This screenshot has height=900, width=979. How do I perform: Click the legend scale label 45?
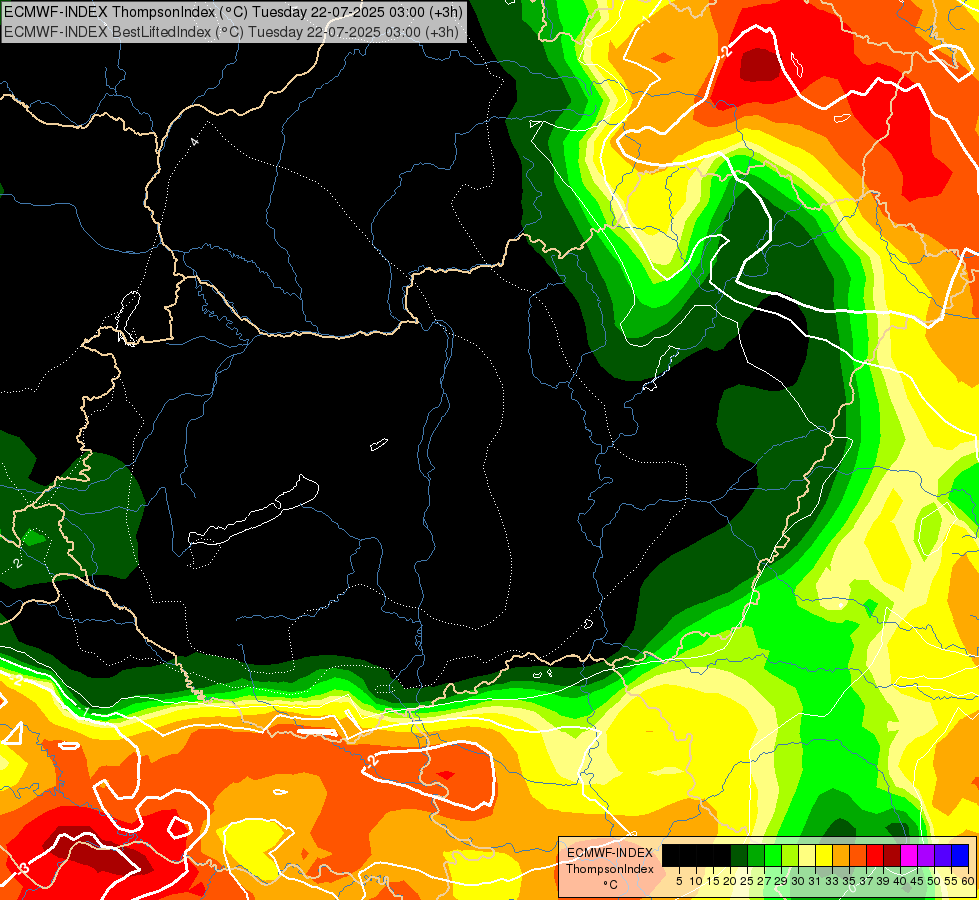[917, 881]
